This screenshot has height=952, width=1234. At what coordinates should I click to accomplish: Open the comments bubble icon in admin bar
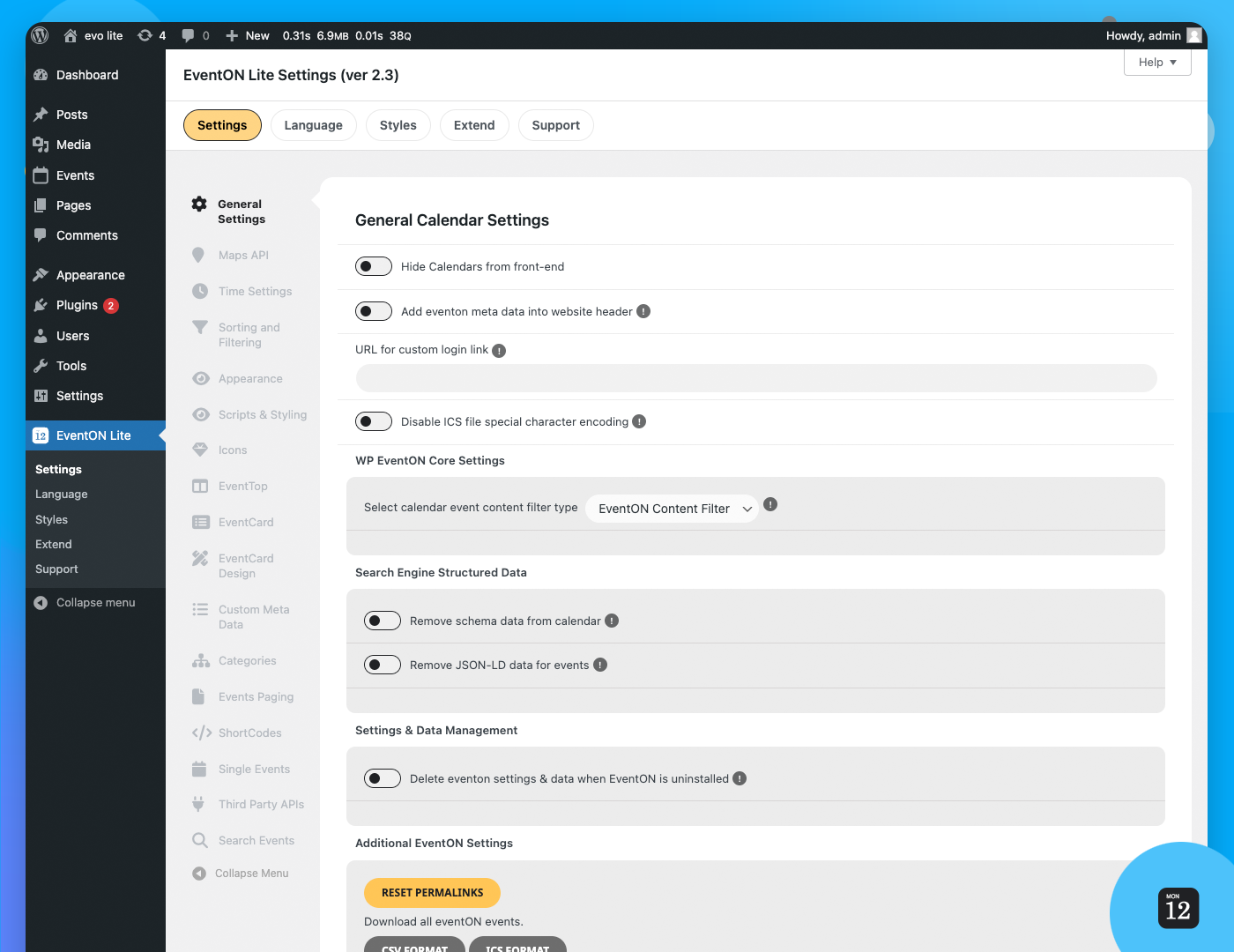(x=188, y=35)
